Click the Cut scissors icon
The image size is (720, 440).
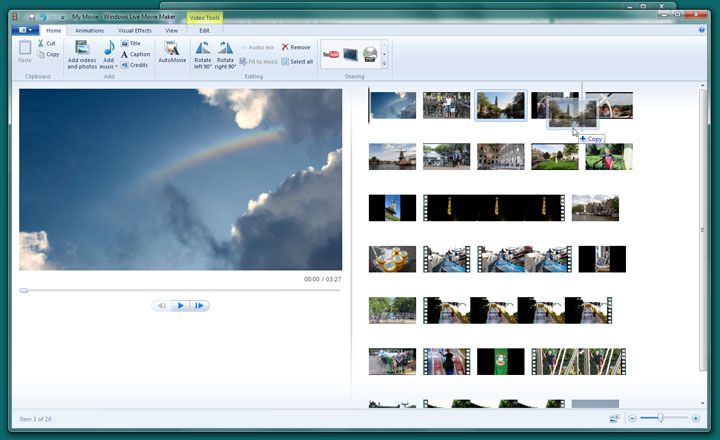[45, 43]
